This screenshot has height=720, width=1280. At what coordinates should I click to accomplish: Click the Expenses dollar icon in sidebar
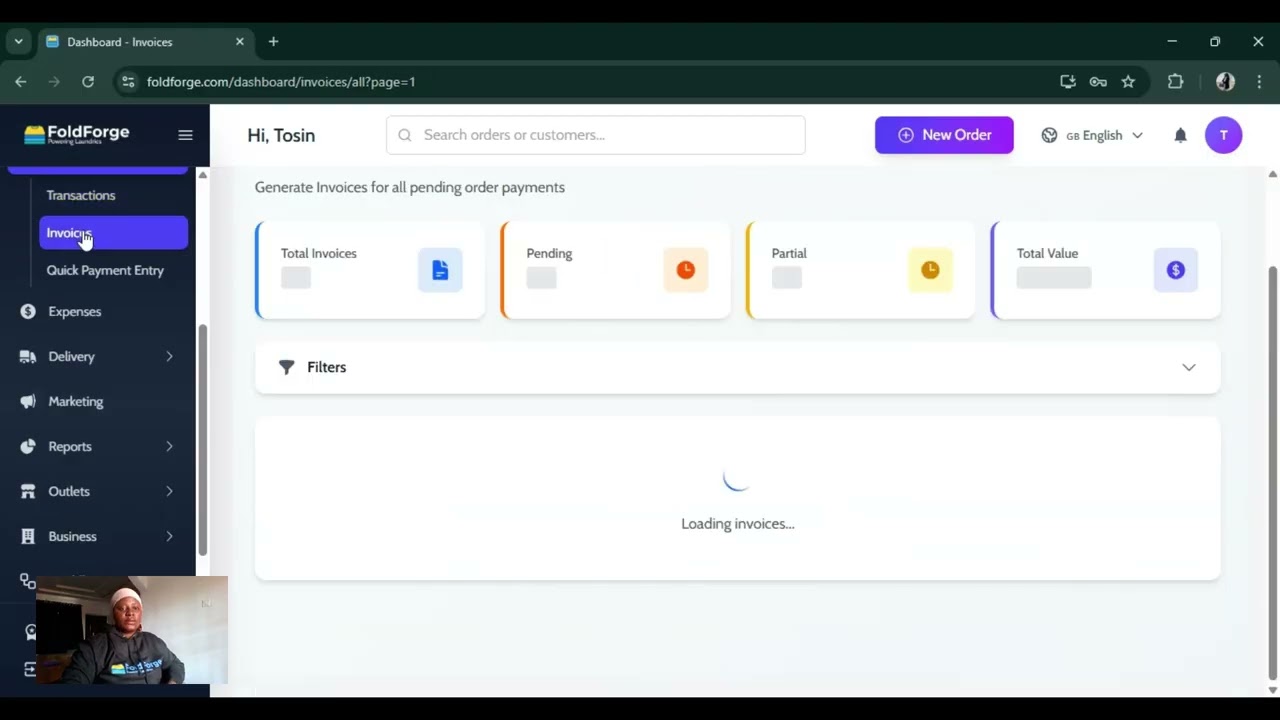[28, 311]
